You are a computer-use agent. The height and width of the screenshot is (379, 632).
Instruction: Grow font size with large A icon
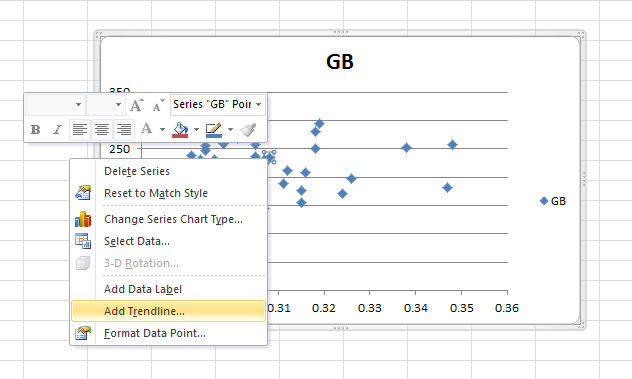(x=136, y=105)
